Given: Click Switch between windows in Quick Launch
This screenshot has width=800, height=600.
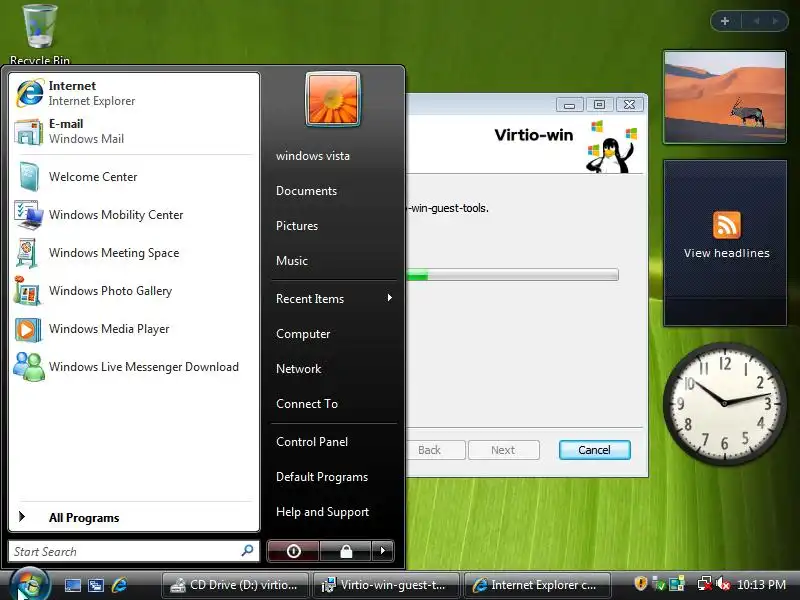Looking at the screenshot, I should coord(95,585).
